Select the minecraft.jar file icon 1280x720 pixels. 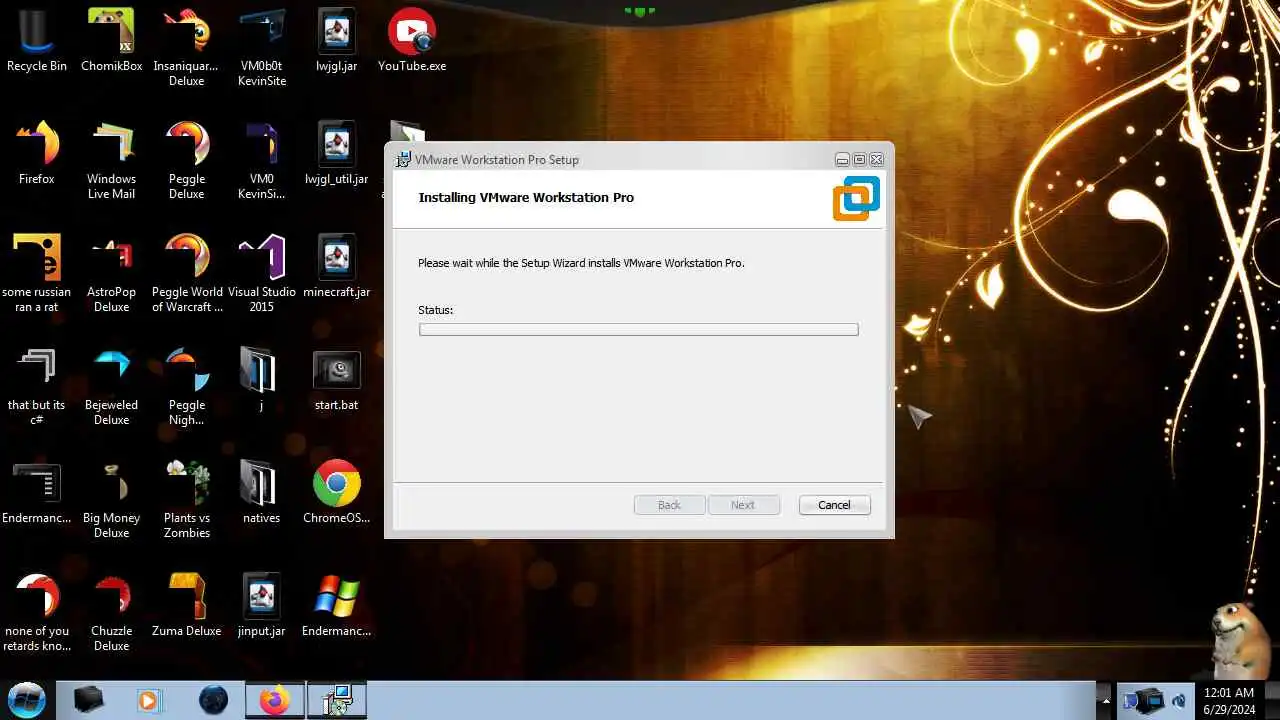pyautogui.click(x=336, y=266)
